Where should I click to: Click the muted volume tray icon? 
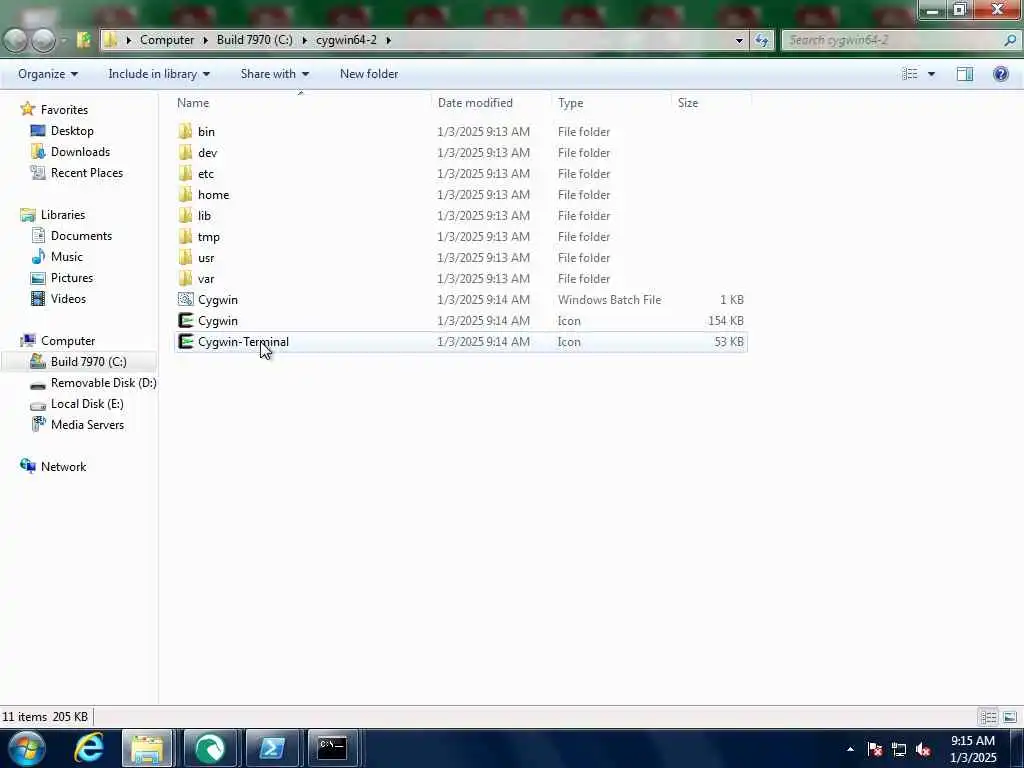(x=923, y=750)
